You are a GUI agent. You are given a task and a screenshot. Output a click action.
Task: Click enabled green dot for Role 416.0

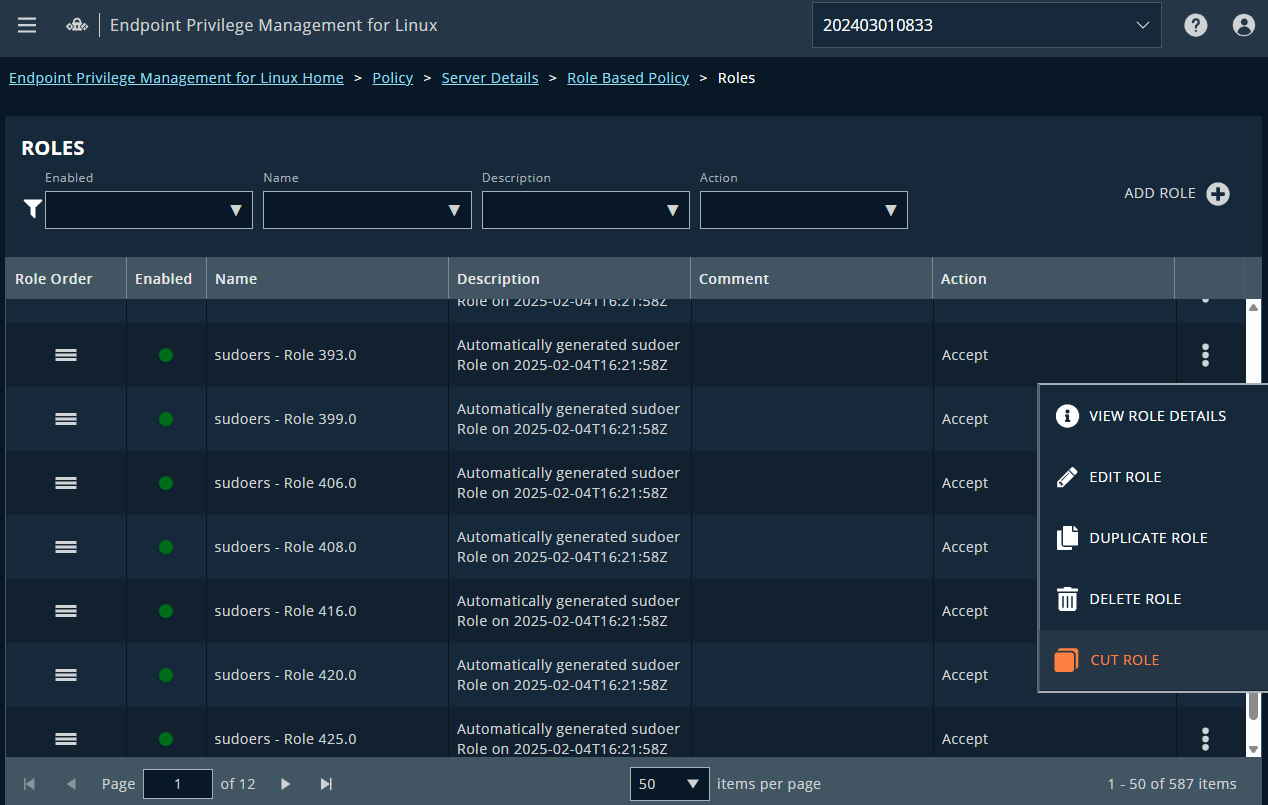coord(166,611)
